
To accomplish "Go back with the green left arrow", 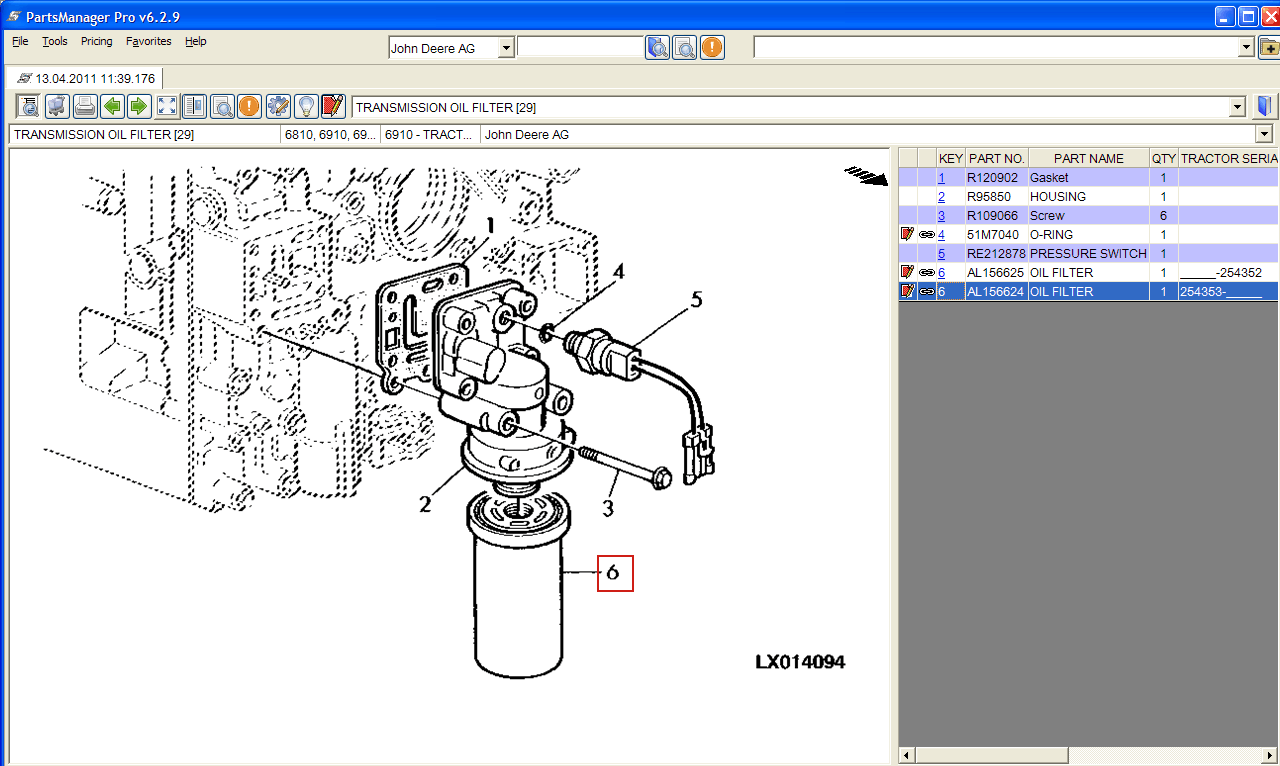I will click(113, 107).
